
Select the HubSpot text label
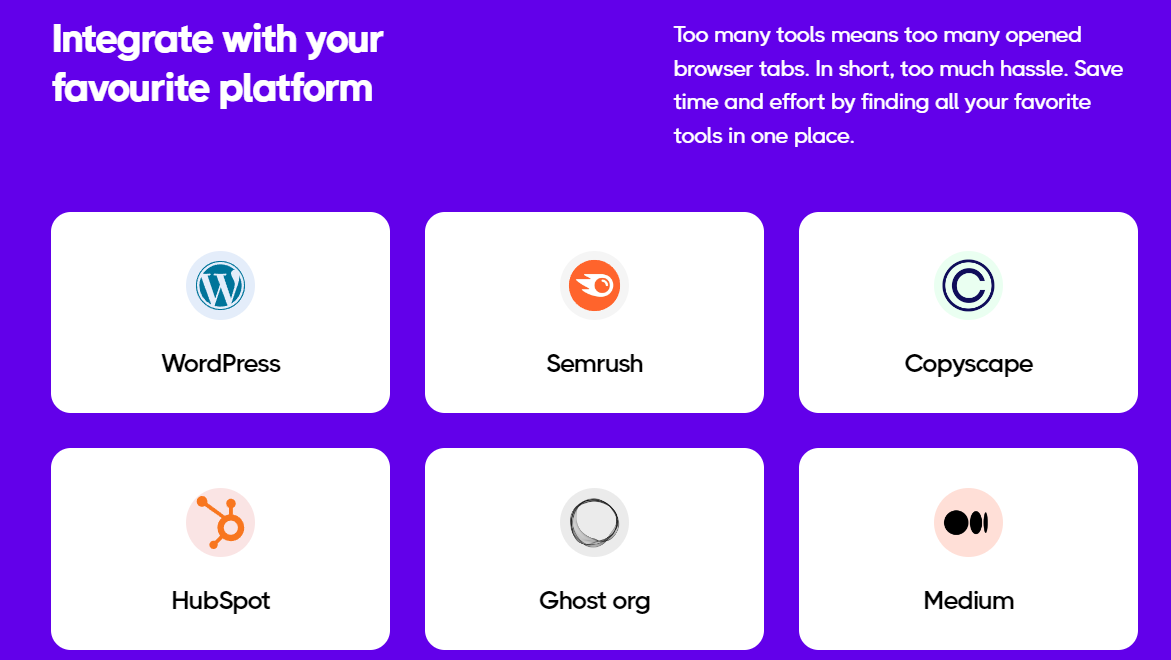tap(220, 600)
